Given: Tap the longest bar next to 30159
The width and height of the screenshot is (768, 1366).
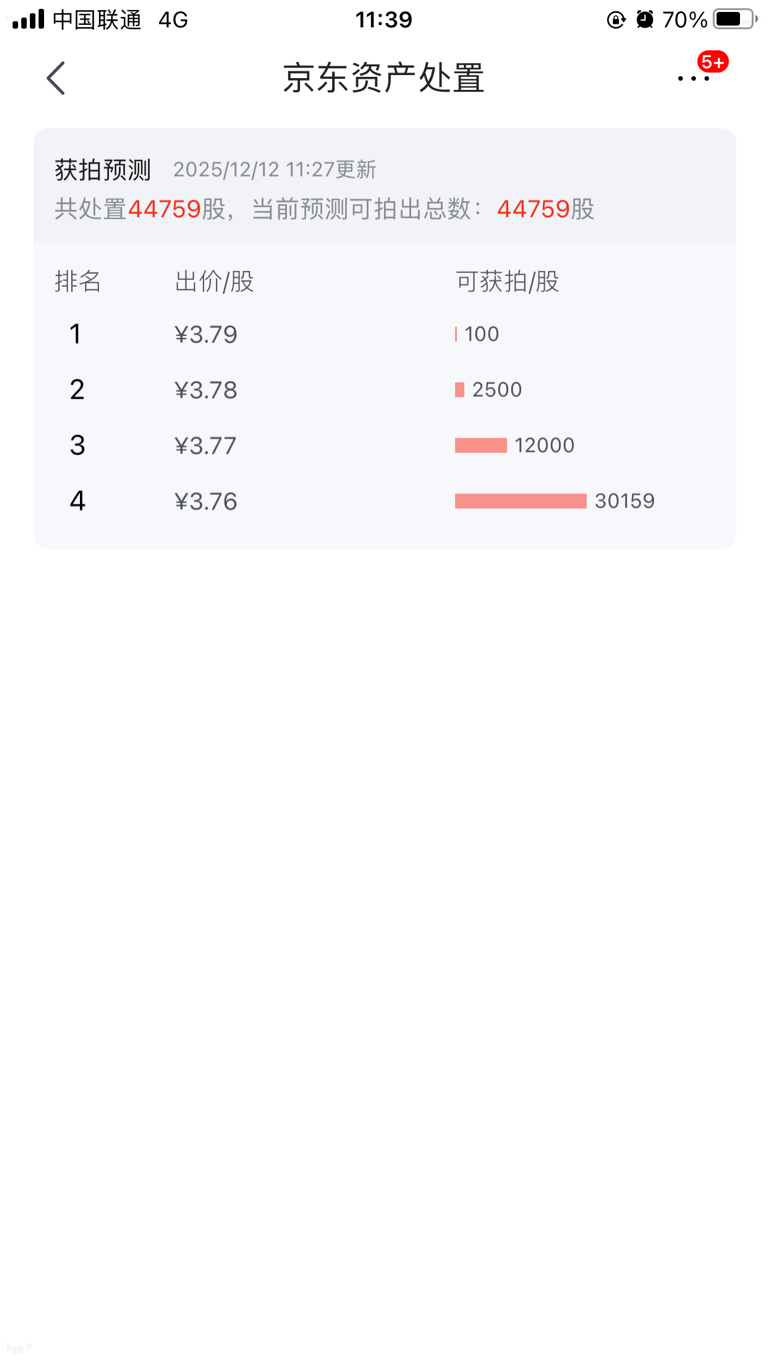Looking at the screenshot, I should pyautogui.click(x=520, y=501).
